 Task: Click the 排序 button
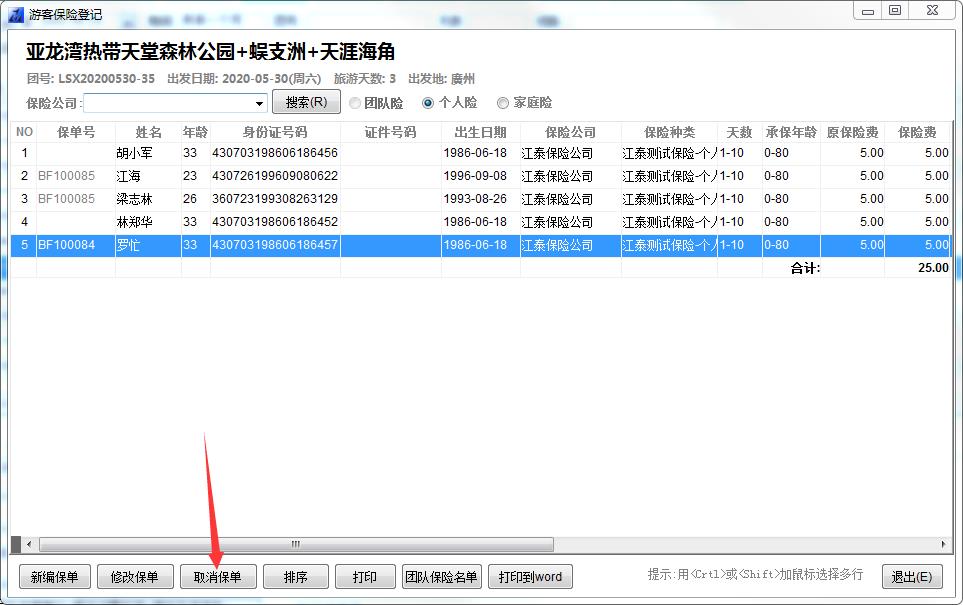coord(296,577)
